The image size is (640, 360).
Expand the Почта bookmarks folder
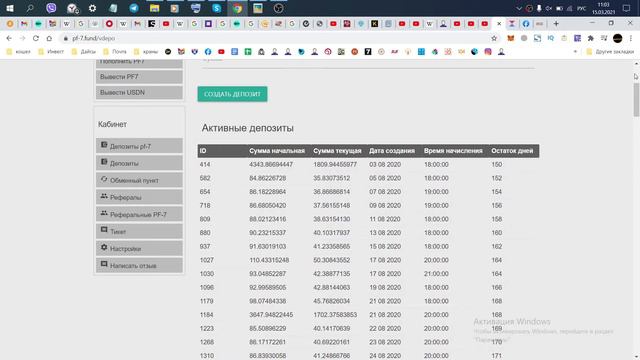click(x=115, y=52)
